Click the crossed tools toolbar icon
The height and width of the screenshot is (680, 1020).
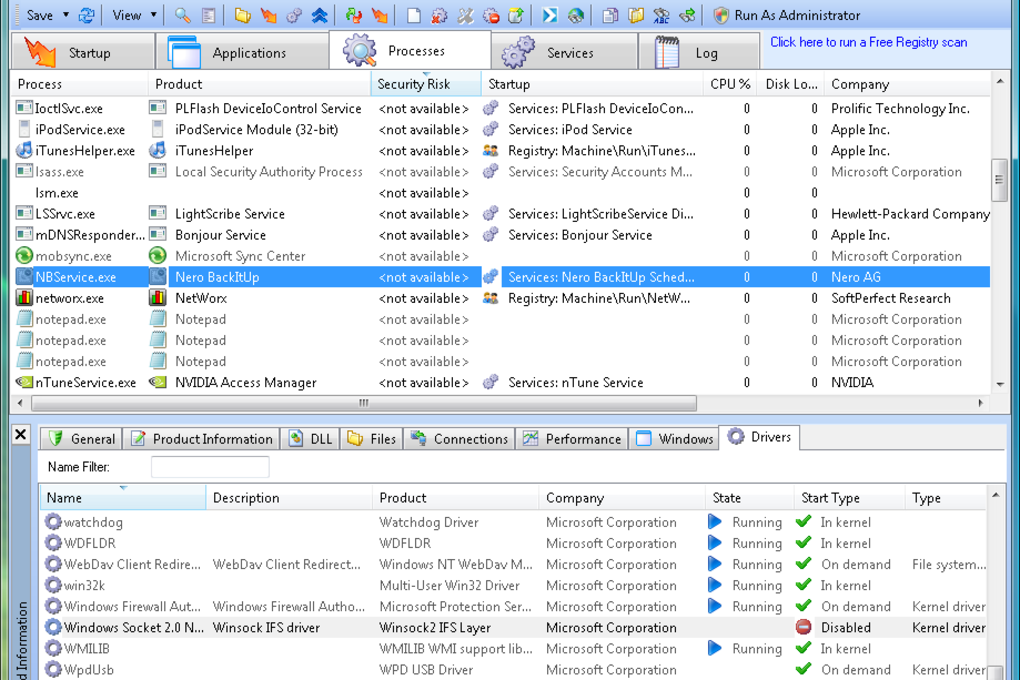[x=465, y=15]
